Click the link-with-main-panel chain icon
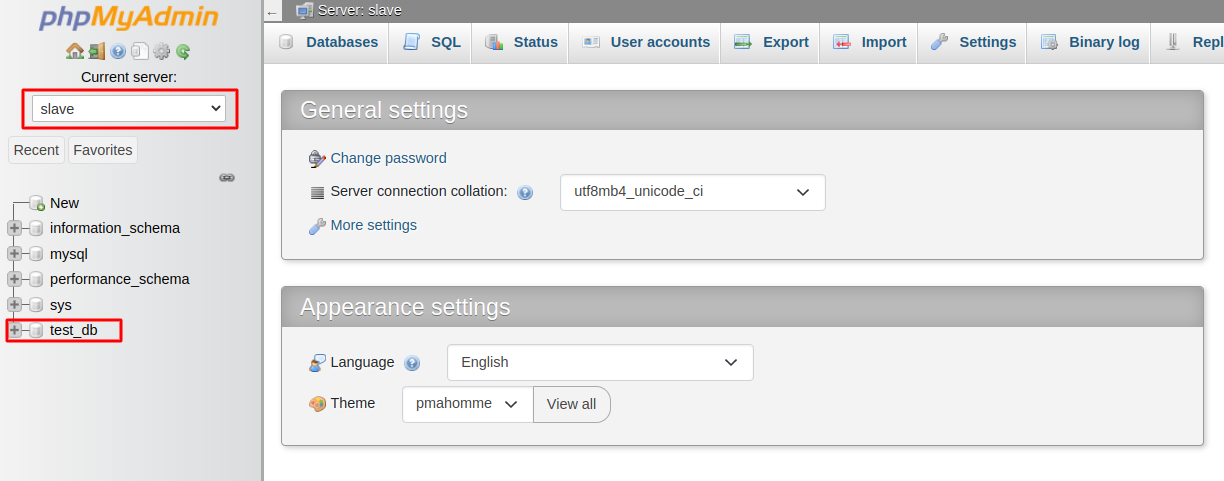This screenshot has width=1224, height=481. click(227, 178)
